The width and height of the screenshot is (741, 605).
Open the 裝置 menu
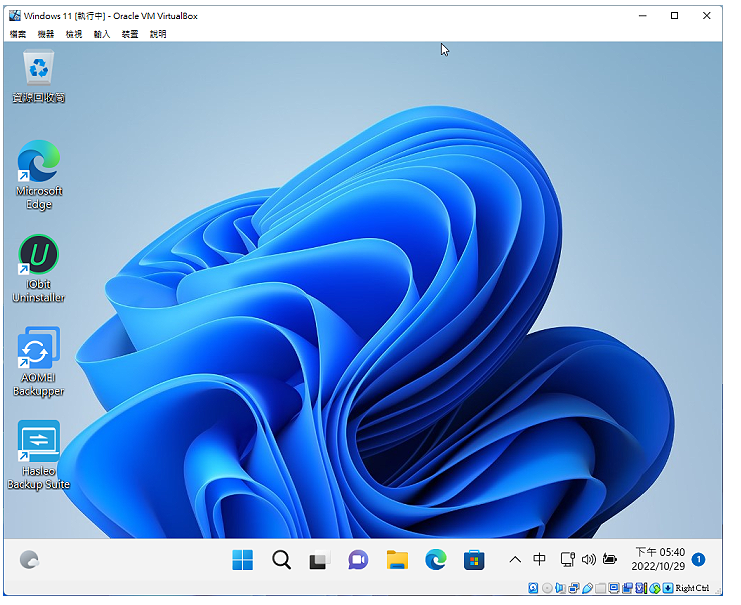(x=130, y=34)
